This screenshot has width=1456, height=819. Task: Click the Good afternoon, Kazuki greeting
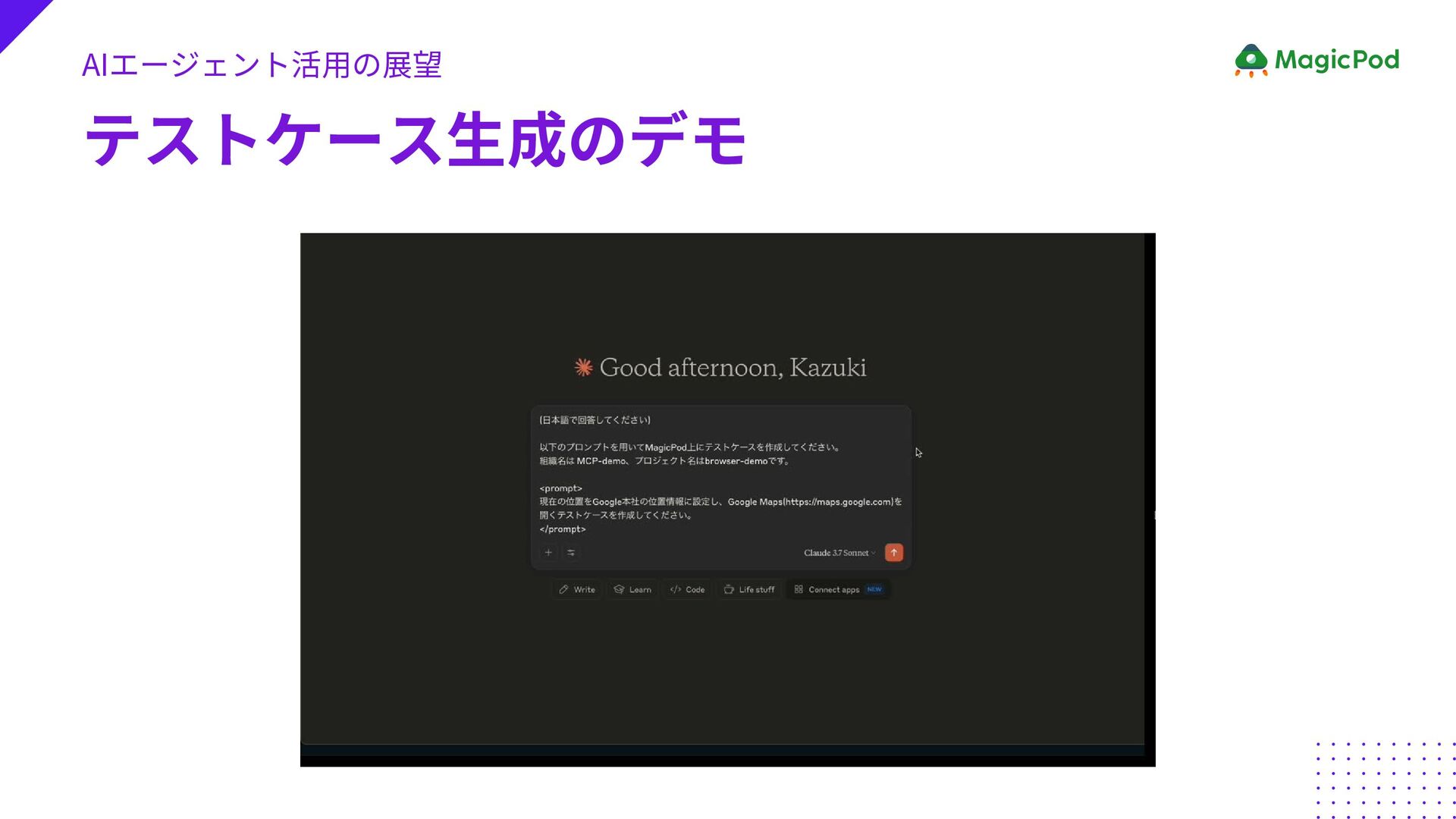pos(732,368)
